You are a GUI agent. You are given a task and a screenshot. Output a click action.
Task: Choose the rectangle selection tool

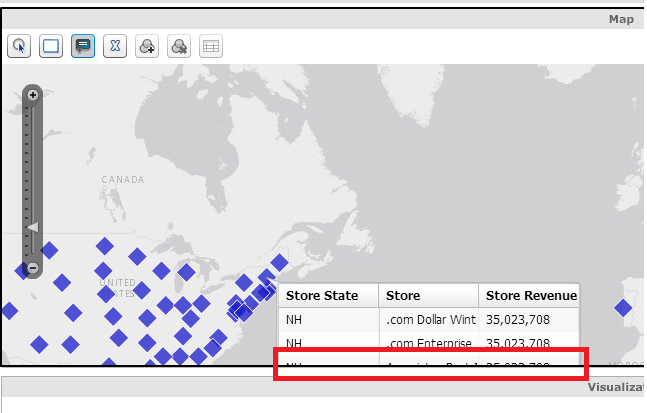(x=51, y=46)
